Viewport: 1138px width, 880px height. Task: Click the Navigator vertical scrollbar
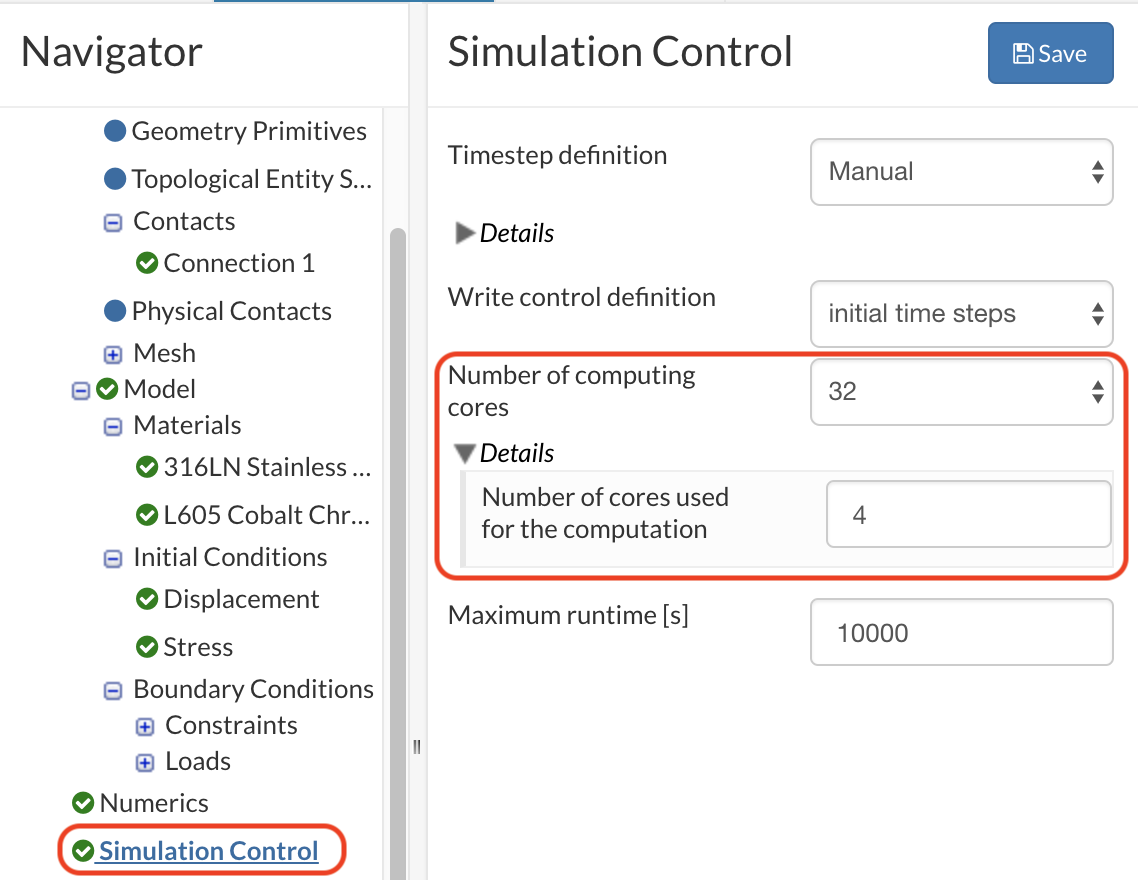pos(397,551)
